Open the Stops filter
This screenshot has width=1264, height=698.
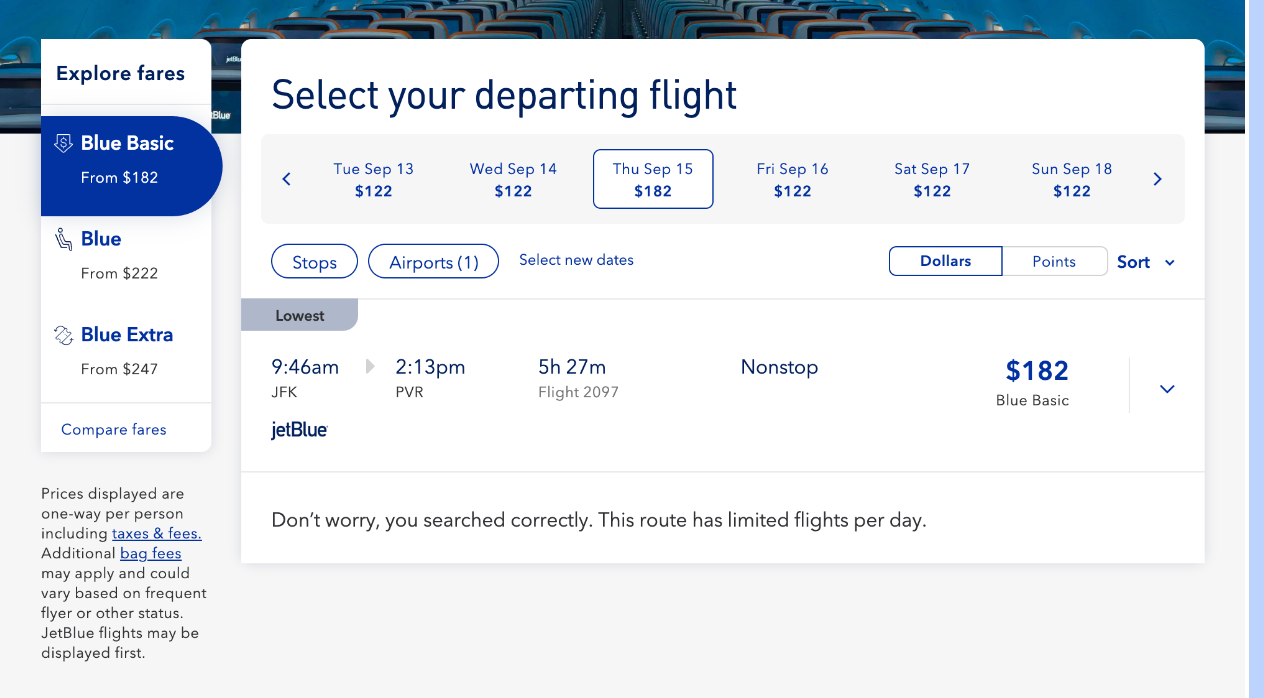tap(314, 262)
